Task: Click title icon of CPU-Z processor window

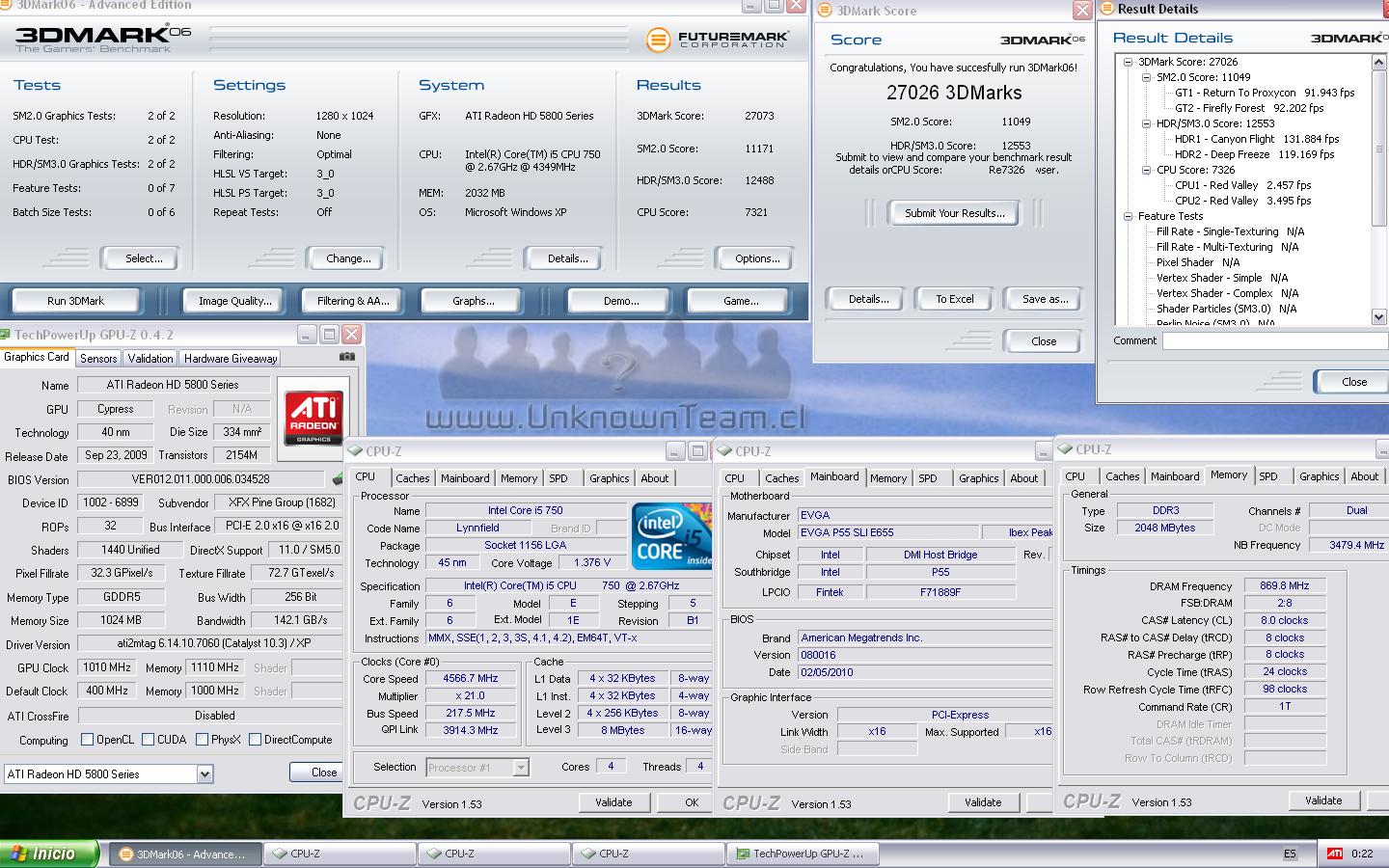Action: coord(355,450)
